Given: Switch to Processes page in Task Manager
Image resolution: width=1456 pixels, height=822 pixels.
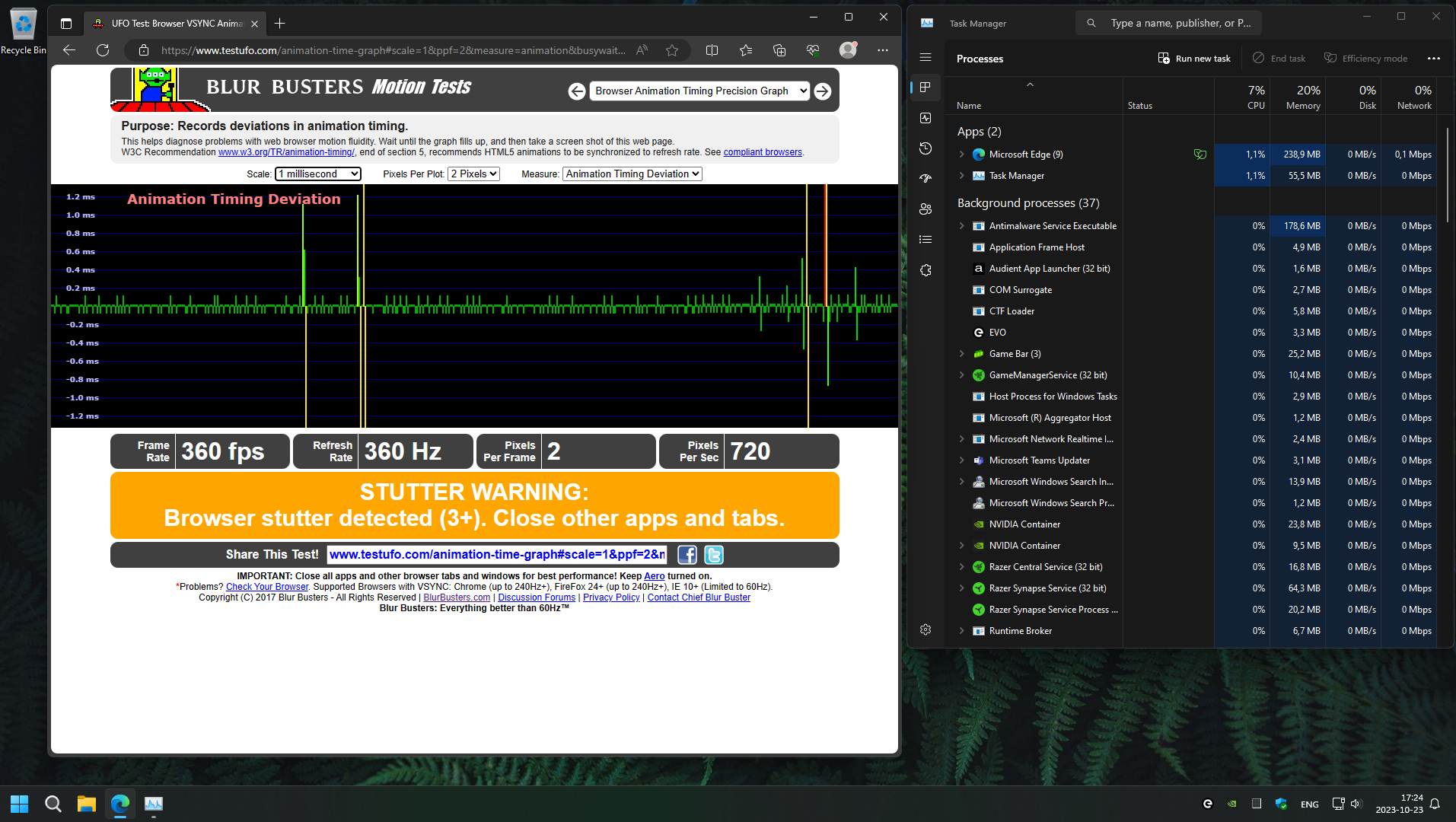Looking at the screenshot, I should (x=926, y=88).
